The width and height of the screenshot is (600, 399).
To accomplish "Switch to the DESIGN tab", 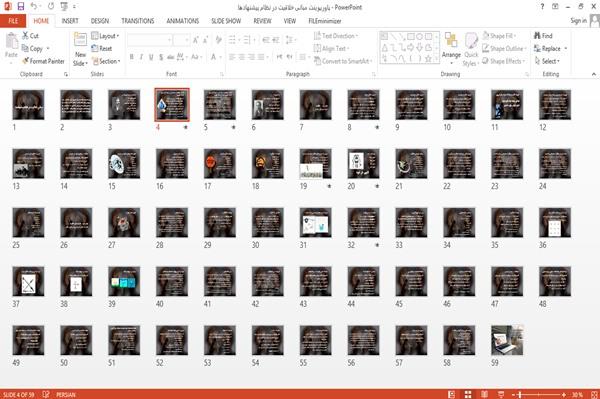I will pyautogui.click(x=100, y=21).
